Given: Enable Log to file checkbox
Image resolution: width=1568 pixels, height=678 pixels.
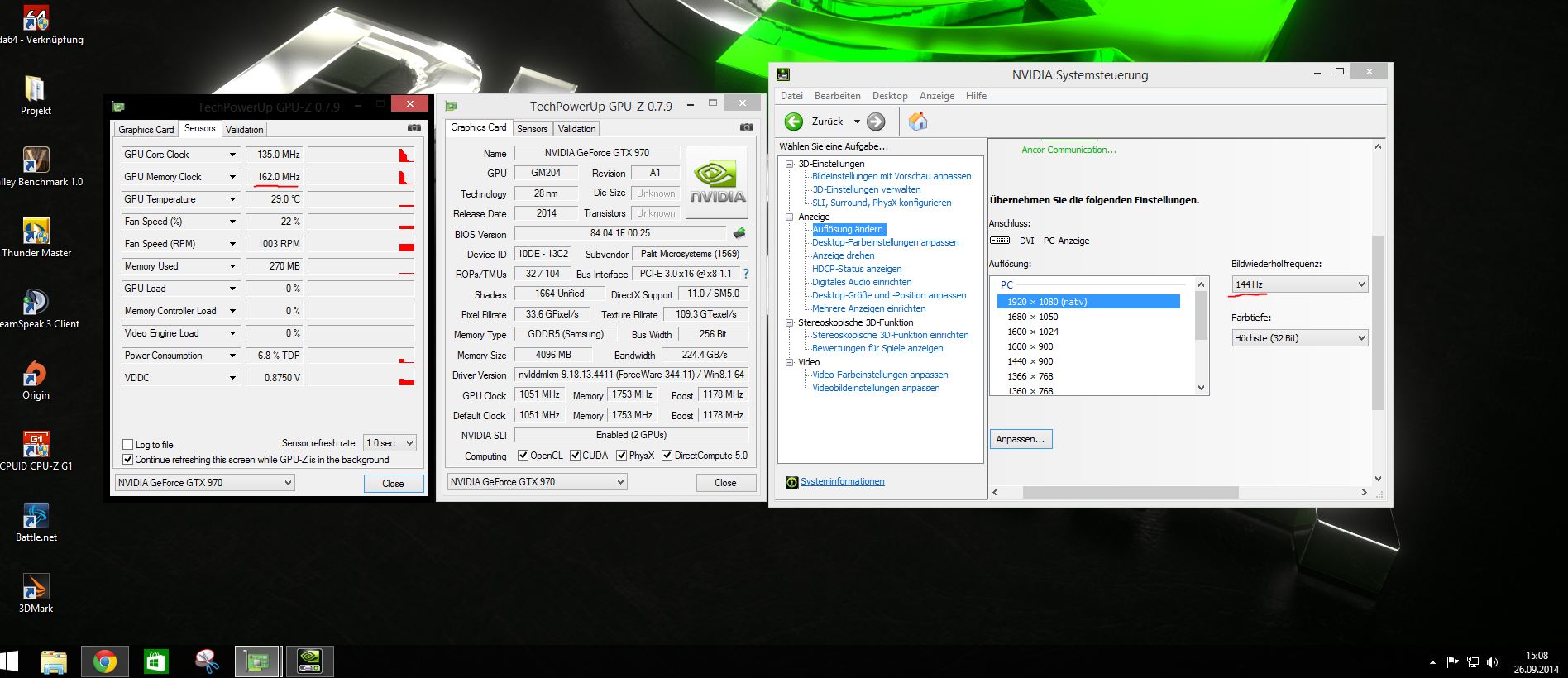Looking at the screenshot, I should [128, 444].
